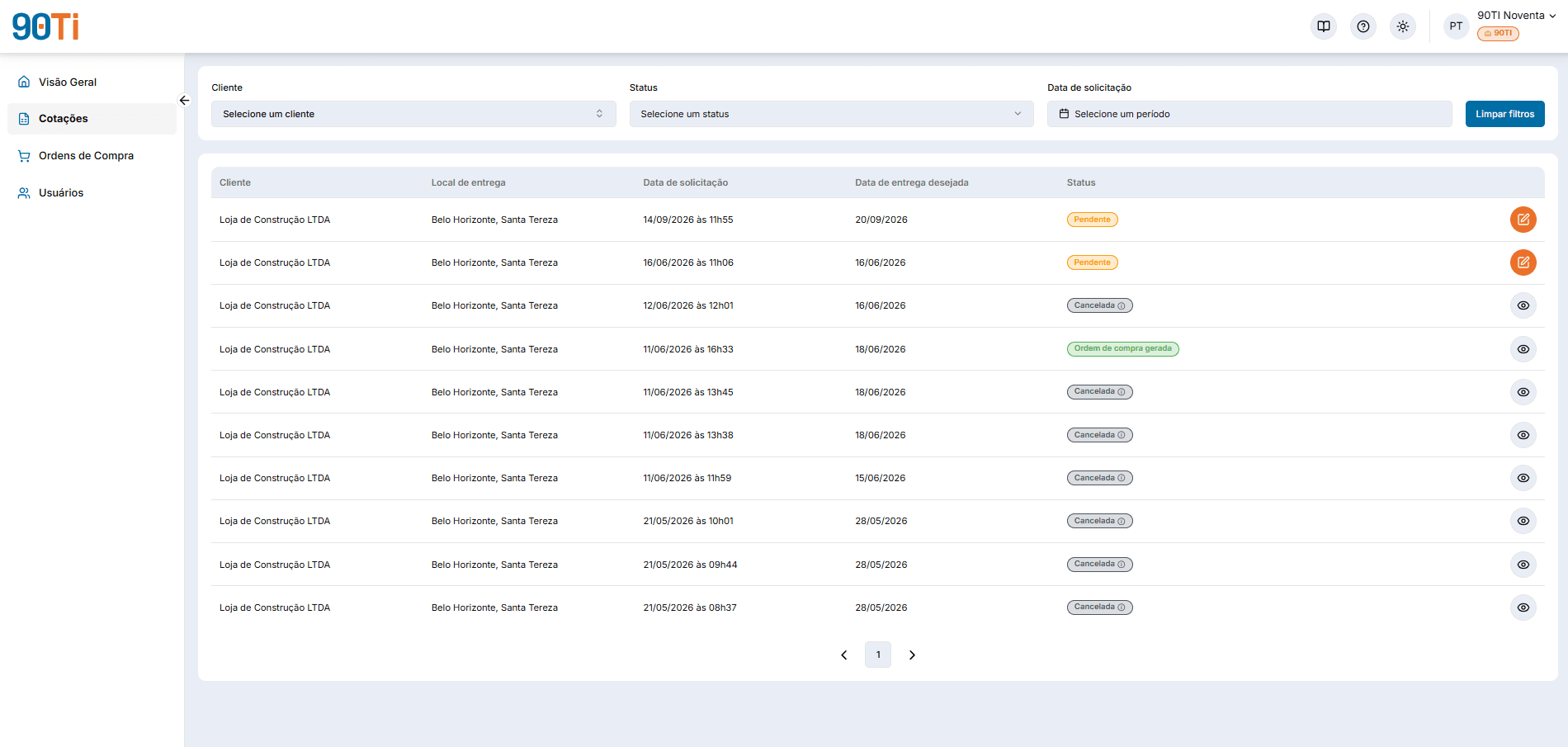Click the orange 90TI badge under username

(1498, 34)
